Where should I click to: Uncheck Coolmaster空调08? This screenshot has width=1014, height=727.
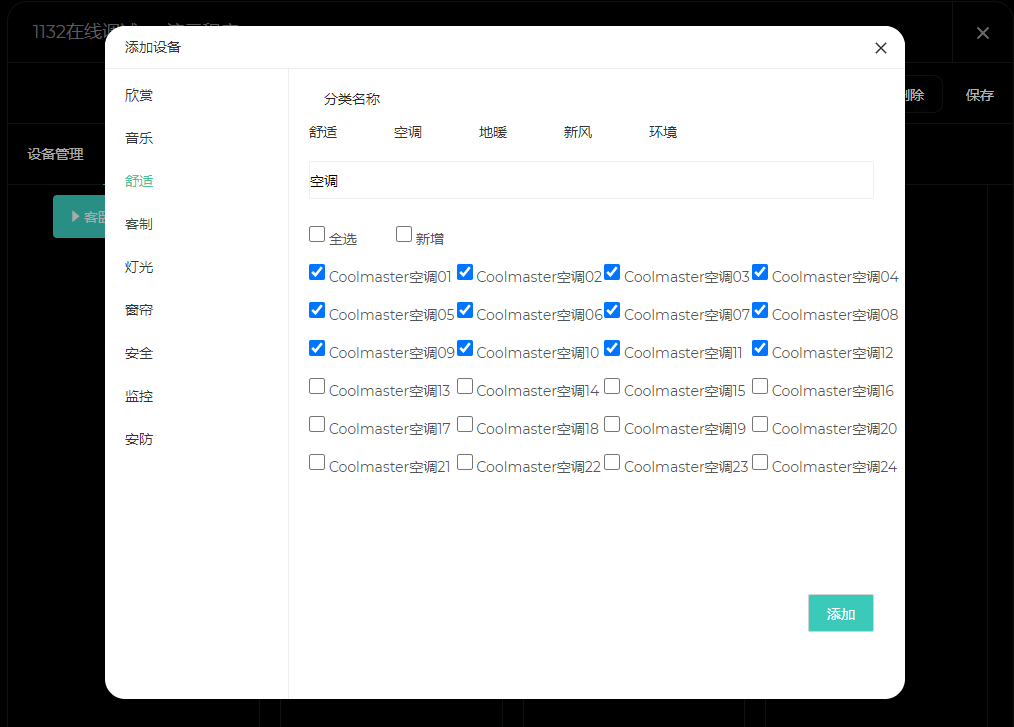click(760, 310)
